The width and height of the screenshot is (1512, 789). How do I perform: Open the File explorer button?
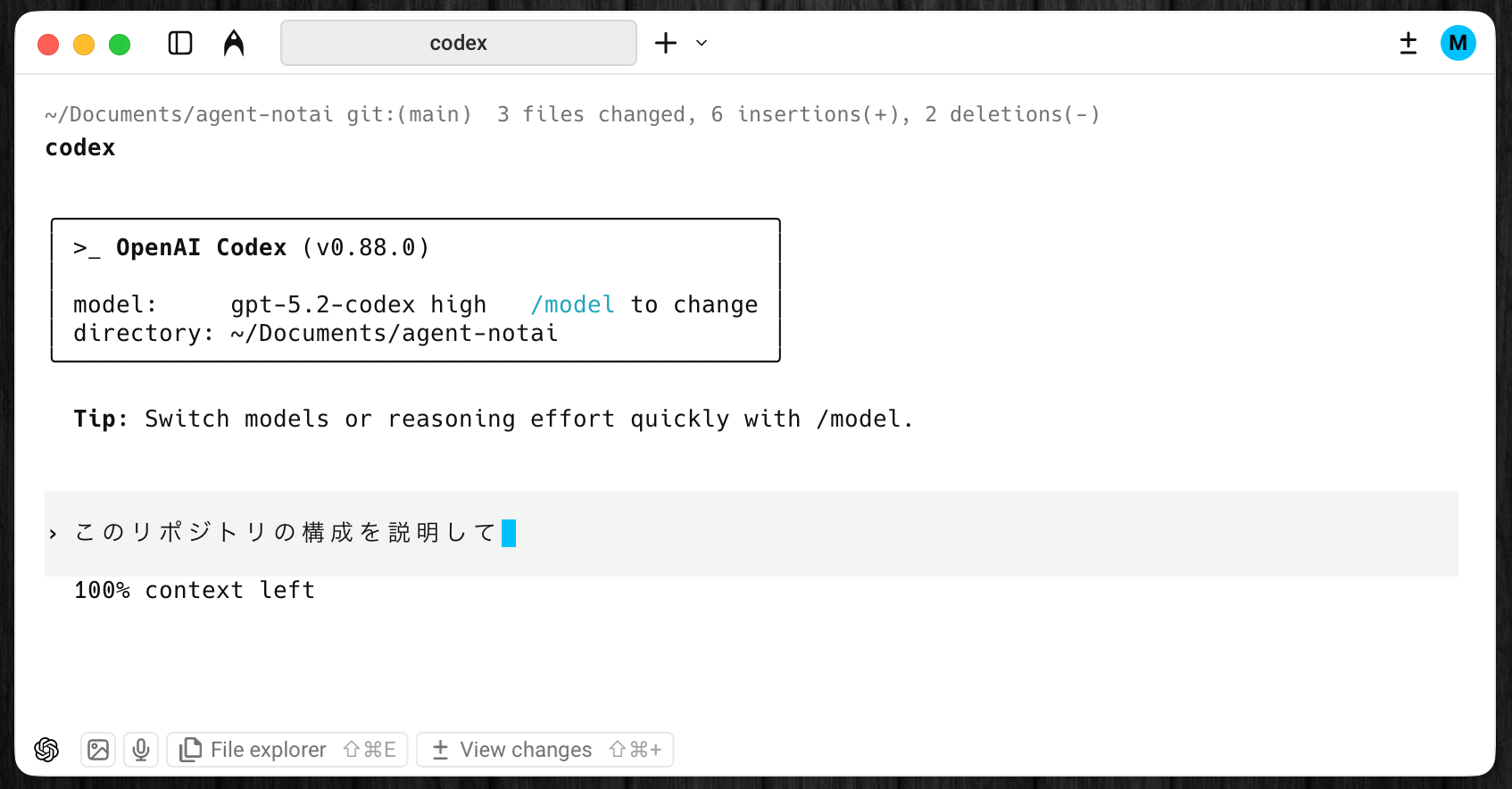(x=287, y=750)
